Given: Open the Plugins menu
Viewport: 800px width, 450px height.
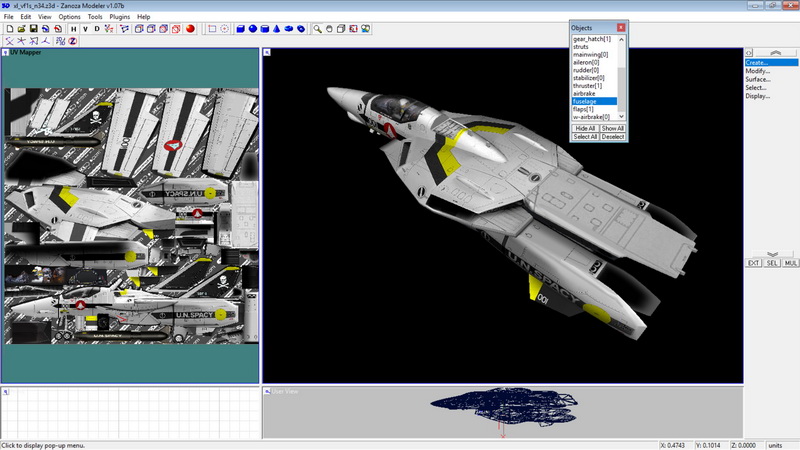Looking at the screenshot, I should [x=120, y=17].
